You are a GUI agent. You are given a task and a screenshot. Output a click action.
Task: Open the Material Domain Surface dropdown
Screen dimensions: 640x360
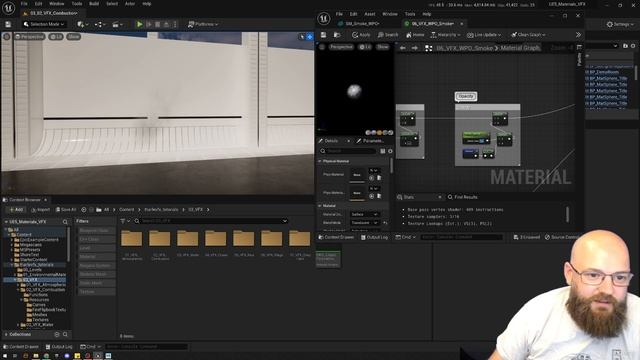click(364, 214)
